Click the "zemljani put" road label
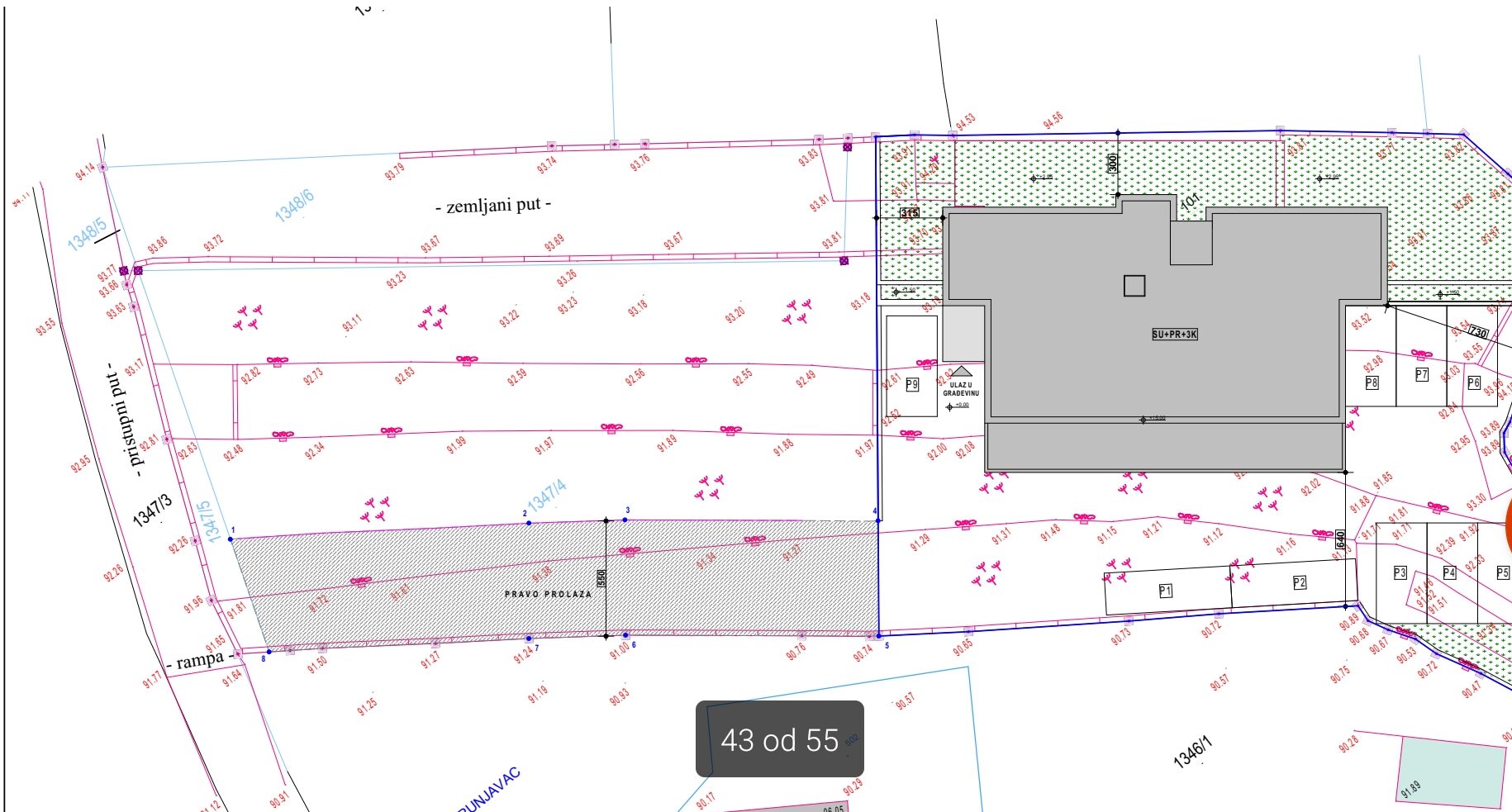This screenshot has width=1512, height=812. point(493,205)
